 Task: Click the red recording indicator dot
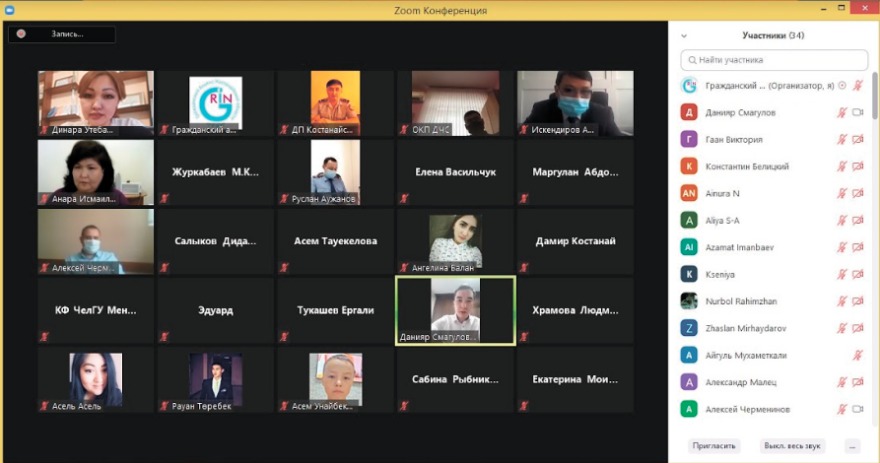pyautogui.click(x=21, y=34)
